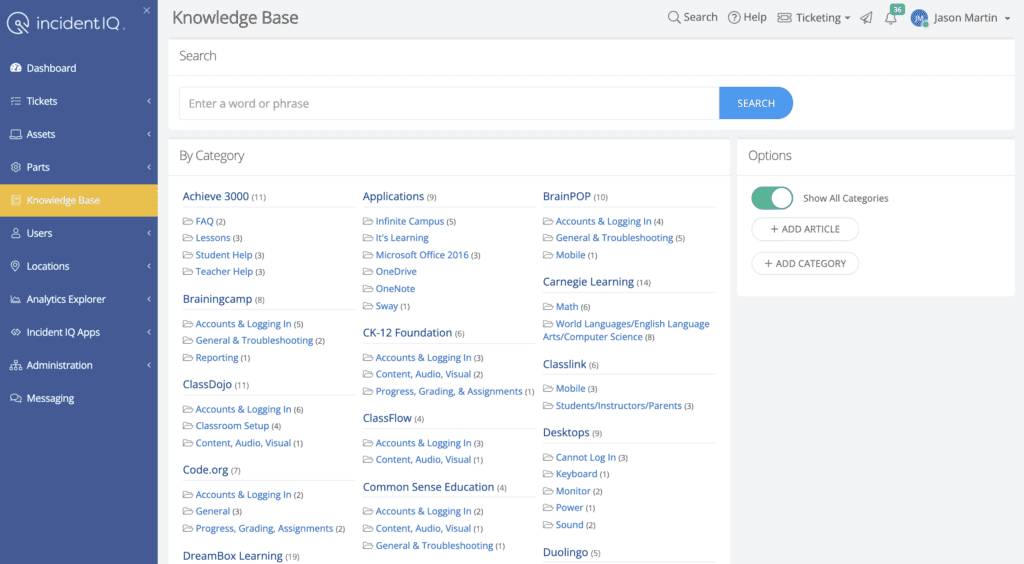This screenshot has height=564, width=1024.
Task: Click the Locations pin icon
Action: point(16,266)
